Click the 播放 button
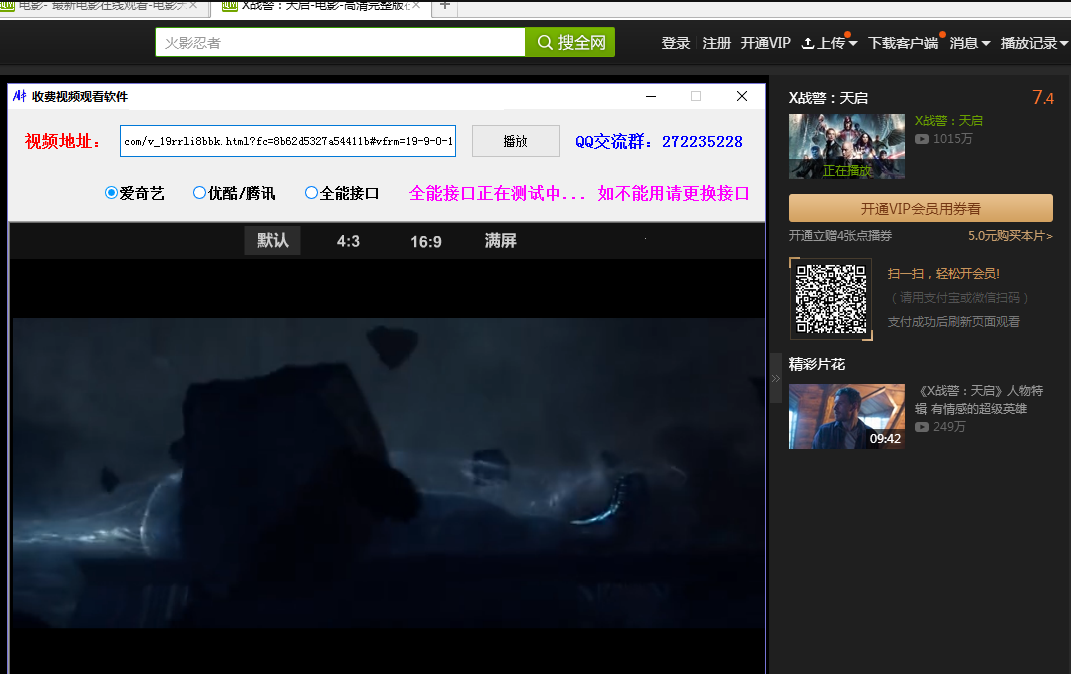The height and width of the screenshot is (674, 1071). tap(516, 141)
